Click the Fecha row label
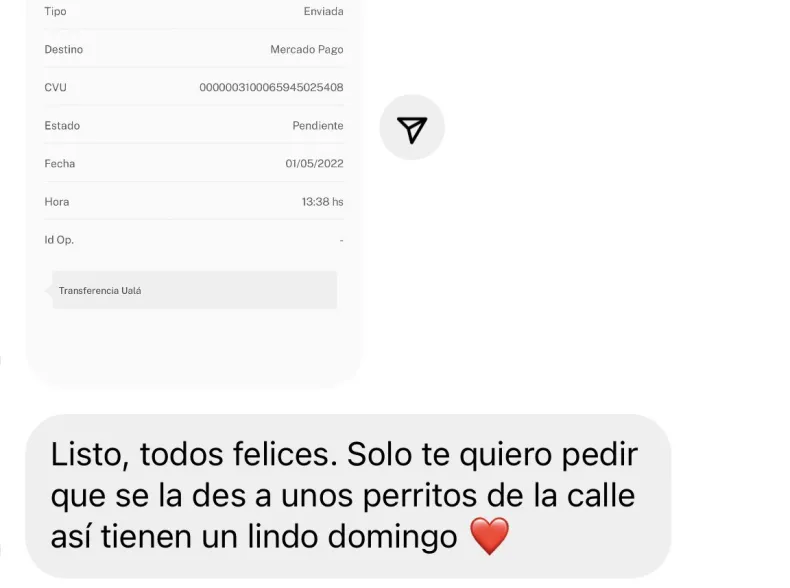The height and width of the screenshot is (588, 790). [60, 164]
